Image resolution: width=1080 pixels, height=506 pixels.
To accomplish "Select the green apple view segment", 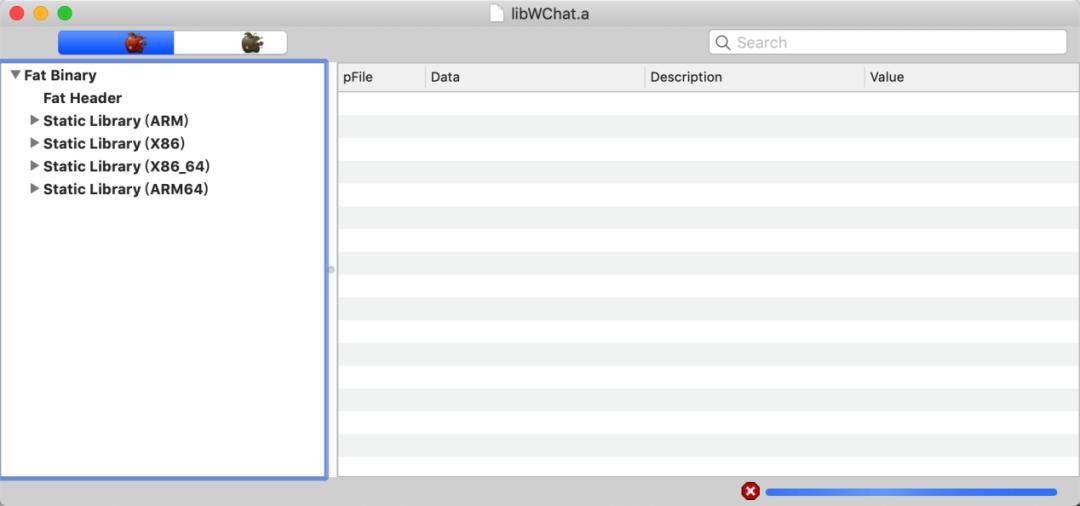I will point(230,43).
